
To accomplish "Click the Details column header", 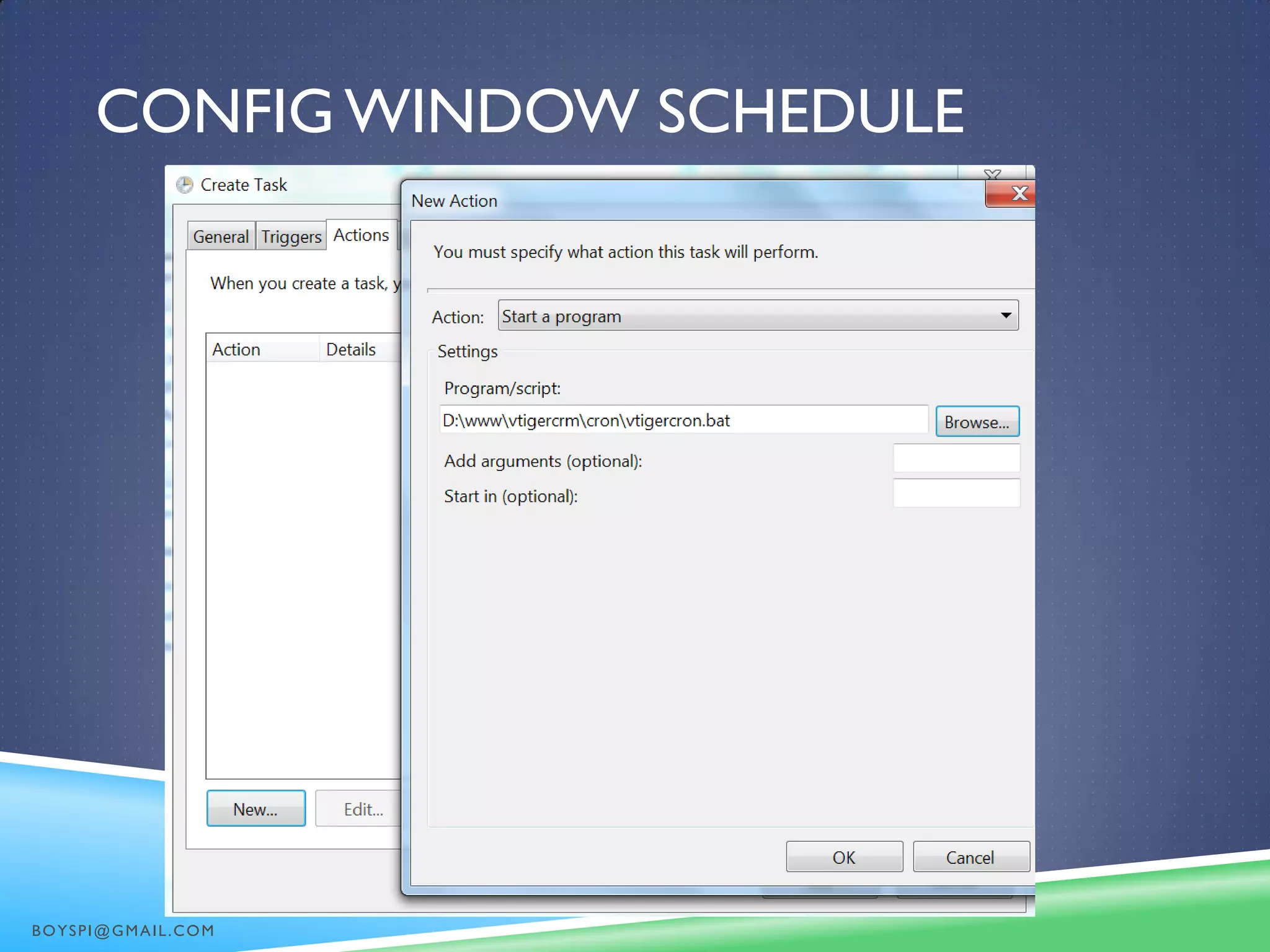I will (x=360, y=349).
